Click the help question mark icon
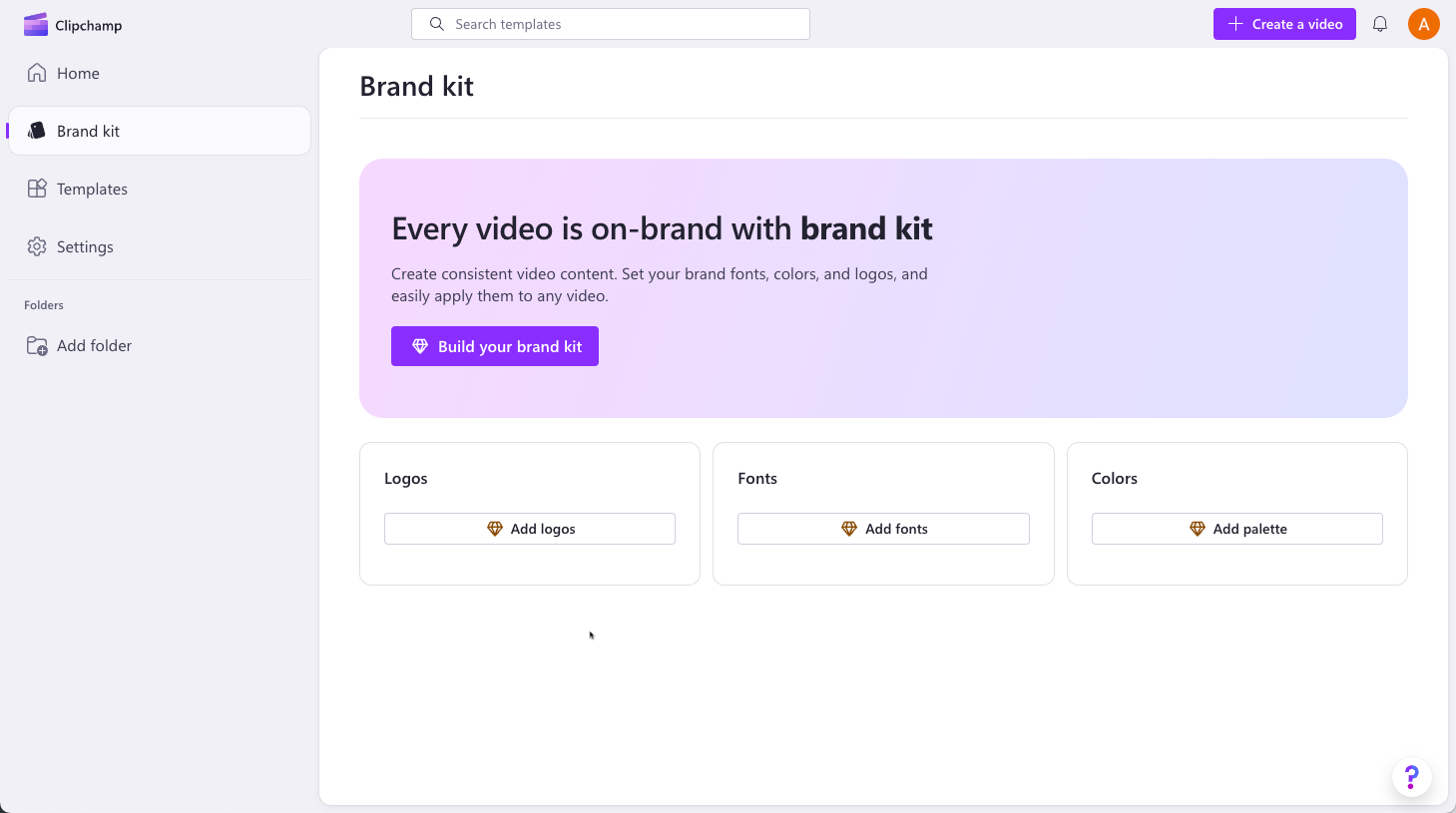 [1411, 777]
